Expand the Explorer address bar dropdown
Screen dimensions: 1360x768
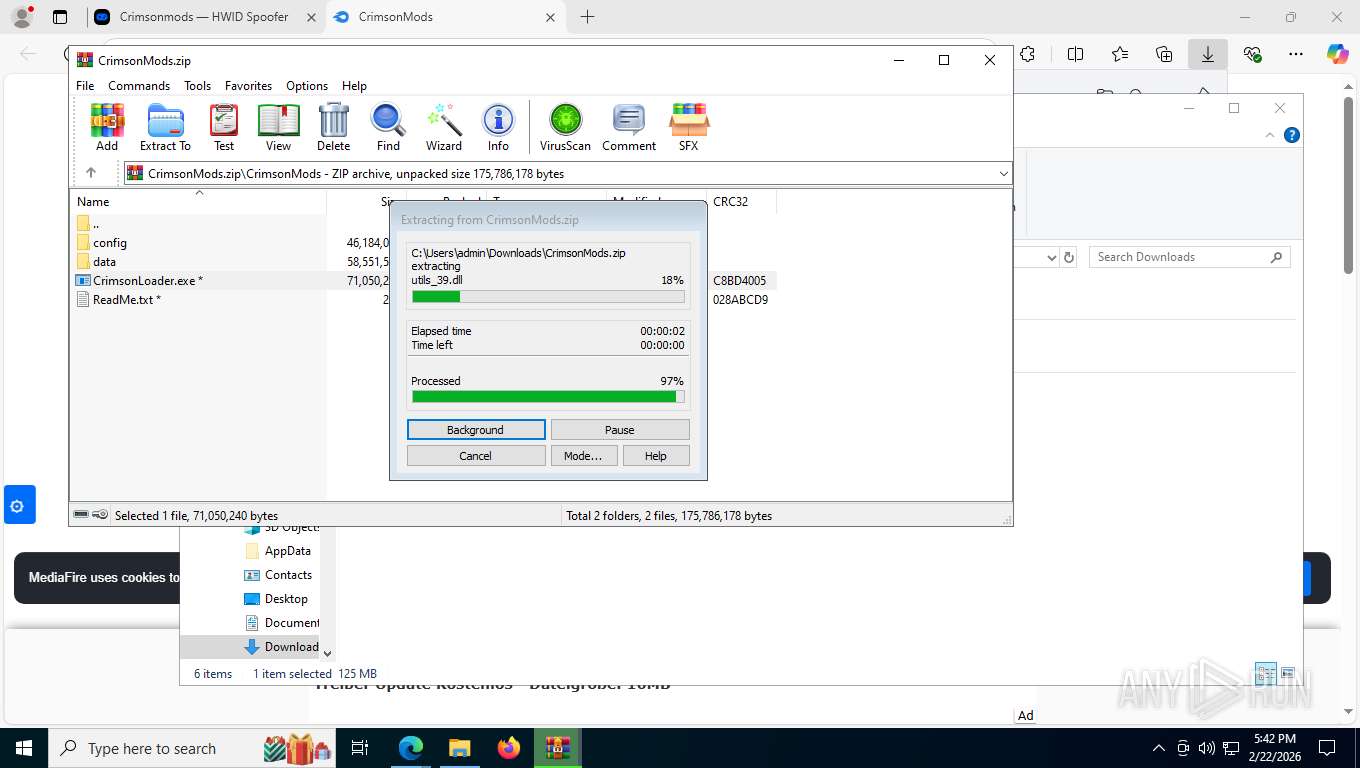1051,257
